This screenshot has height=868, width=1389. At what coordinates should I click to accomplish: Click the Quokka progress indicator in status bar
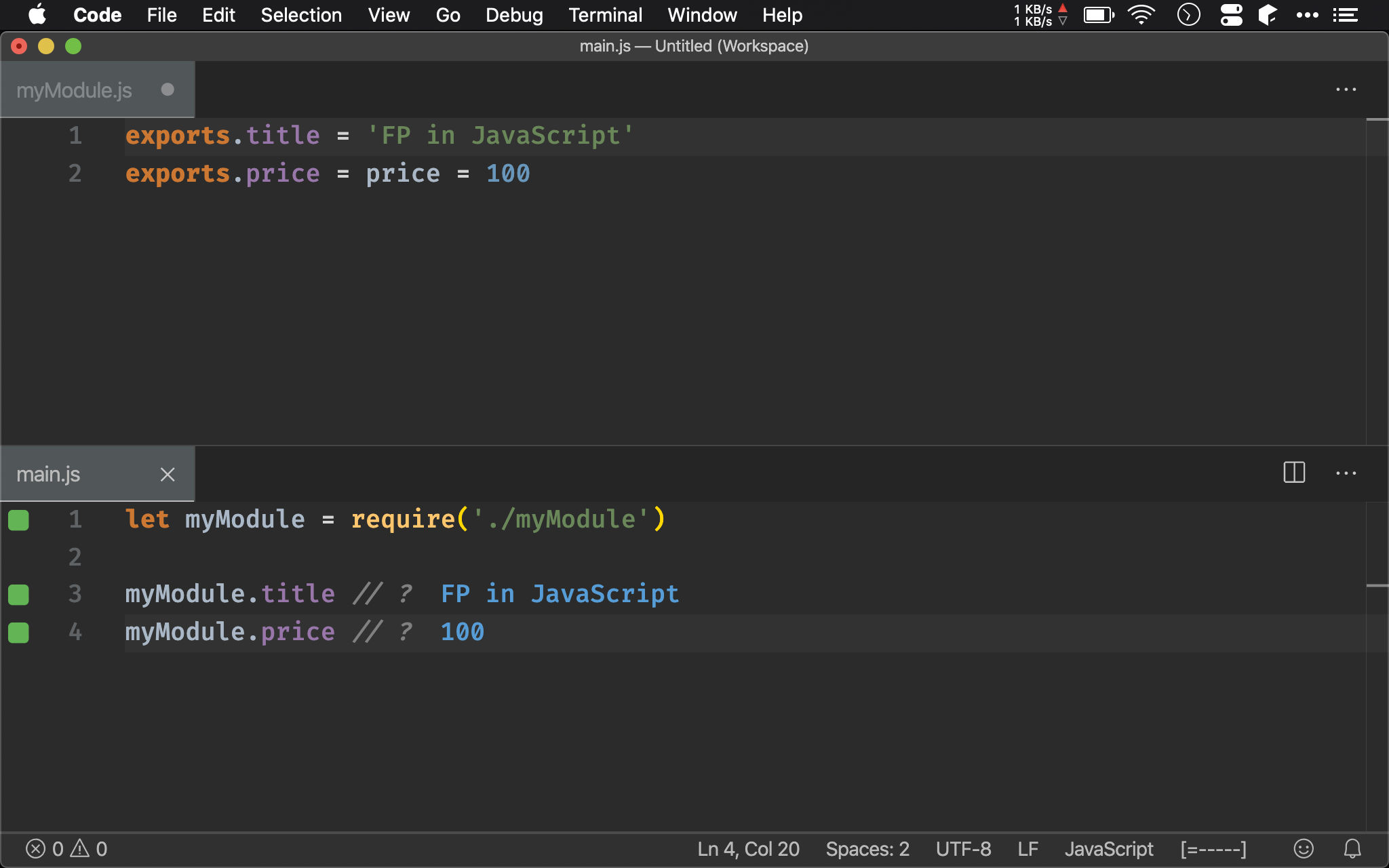pyautogui.click(x=1213, y=849)
